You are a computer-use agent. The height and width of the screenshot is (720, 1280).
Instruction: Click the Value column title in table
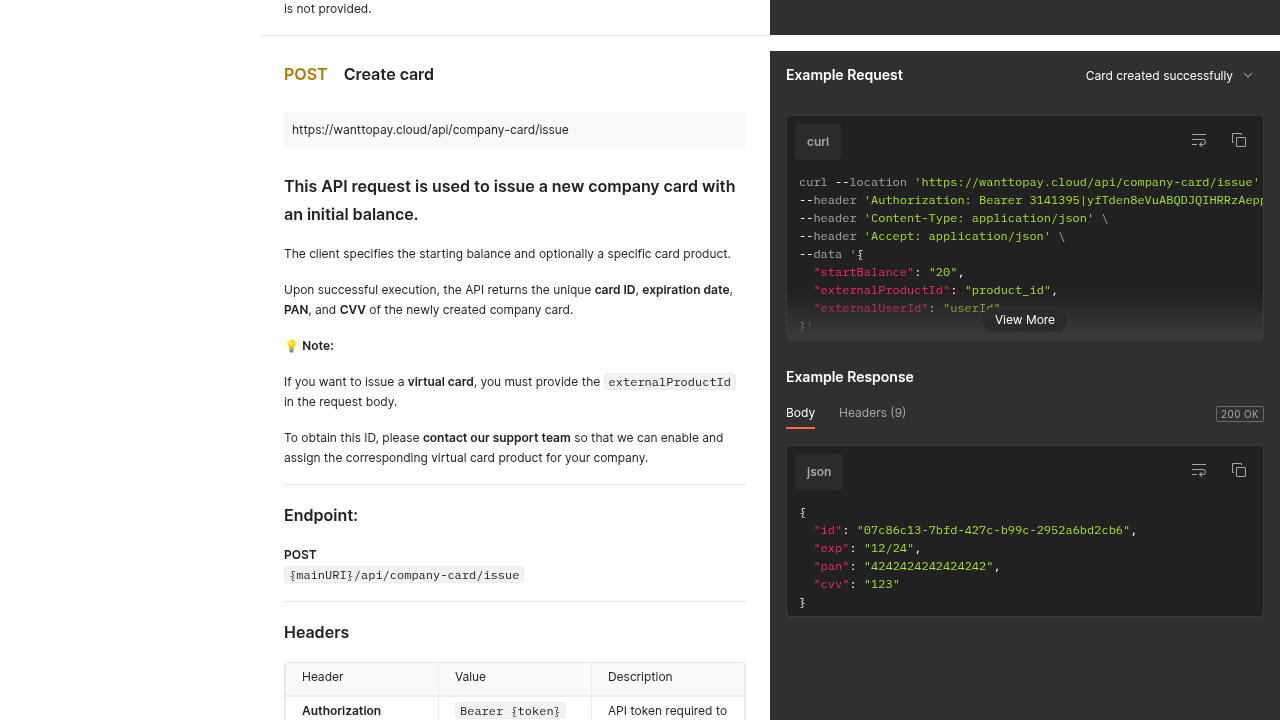[x=470, y=677]
